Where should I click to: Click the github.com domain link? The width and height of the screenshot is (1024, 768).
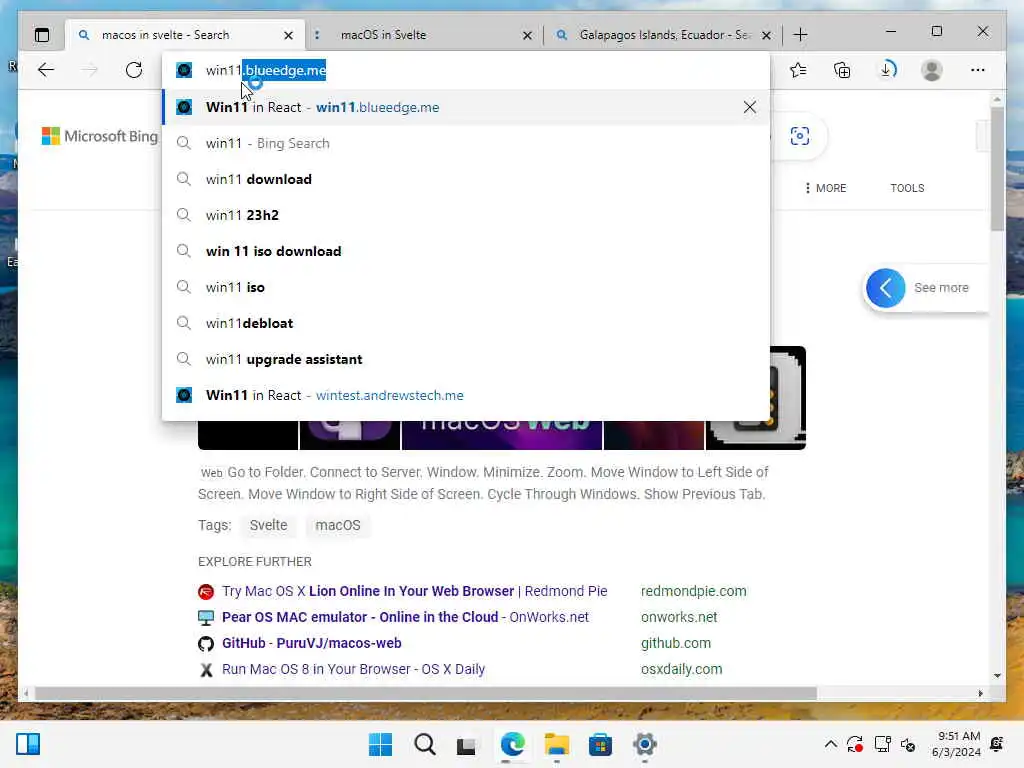[x=676, y=643]
